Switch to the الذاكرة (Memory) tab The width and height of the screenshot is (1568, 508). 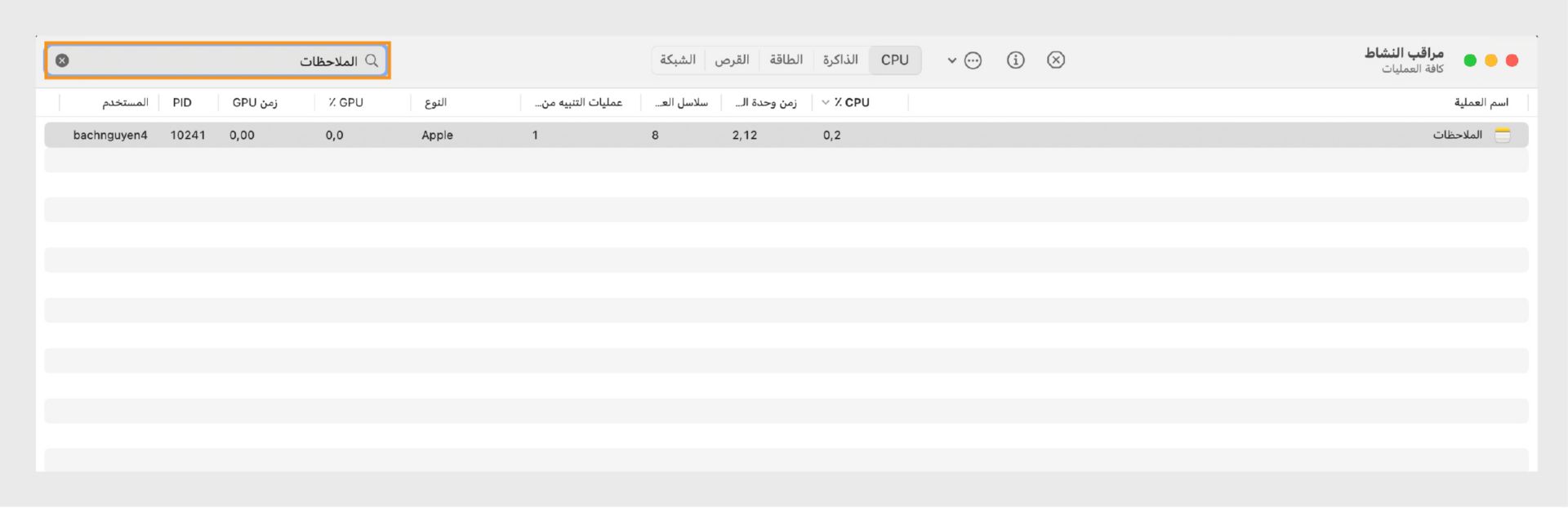tap(840, 60)
